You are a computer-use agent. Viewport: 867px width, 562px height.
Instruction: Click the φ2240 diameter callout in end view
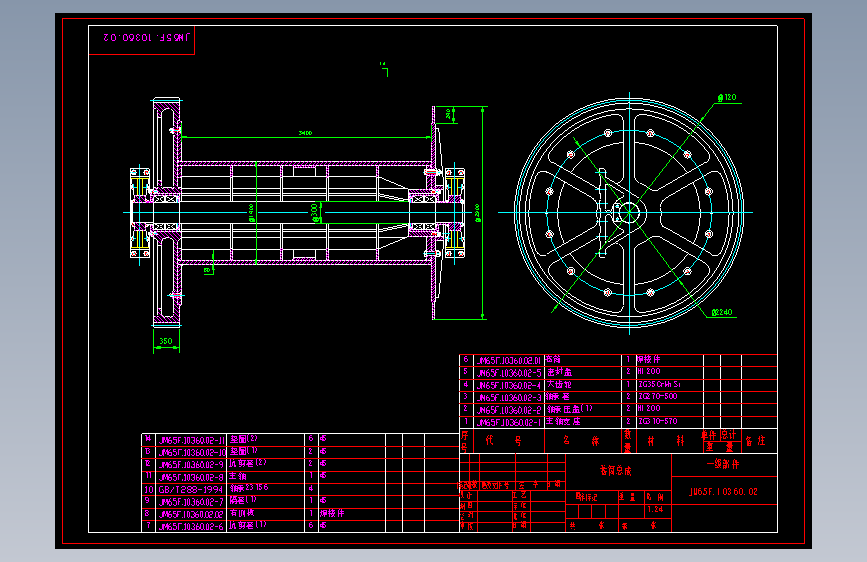[722, 313]
